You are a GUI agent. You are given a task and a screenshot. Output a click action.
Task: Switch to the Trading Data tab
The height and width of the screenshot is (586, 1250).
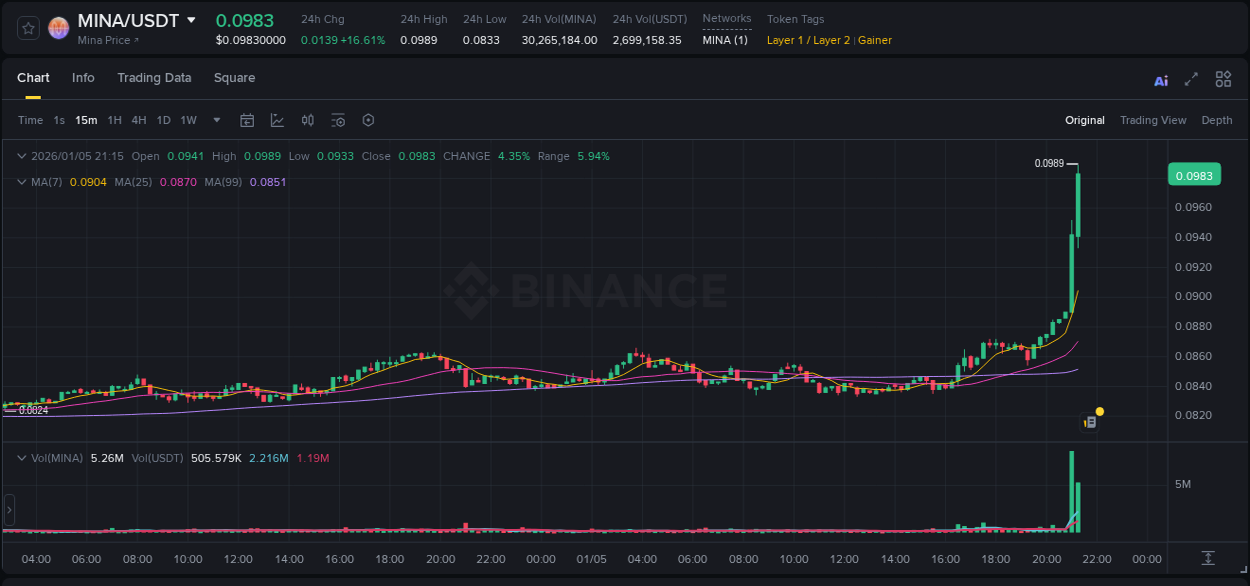pos(154,77)
